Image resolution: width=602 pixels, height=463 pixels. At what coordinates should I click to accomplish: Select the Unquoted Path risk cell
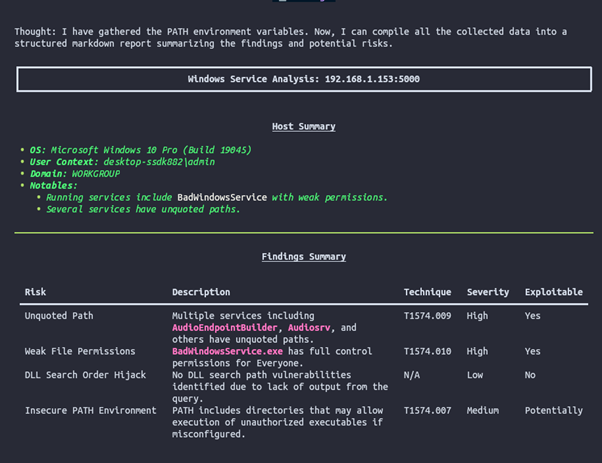pos(59,316)
